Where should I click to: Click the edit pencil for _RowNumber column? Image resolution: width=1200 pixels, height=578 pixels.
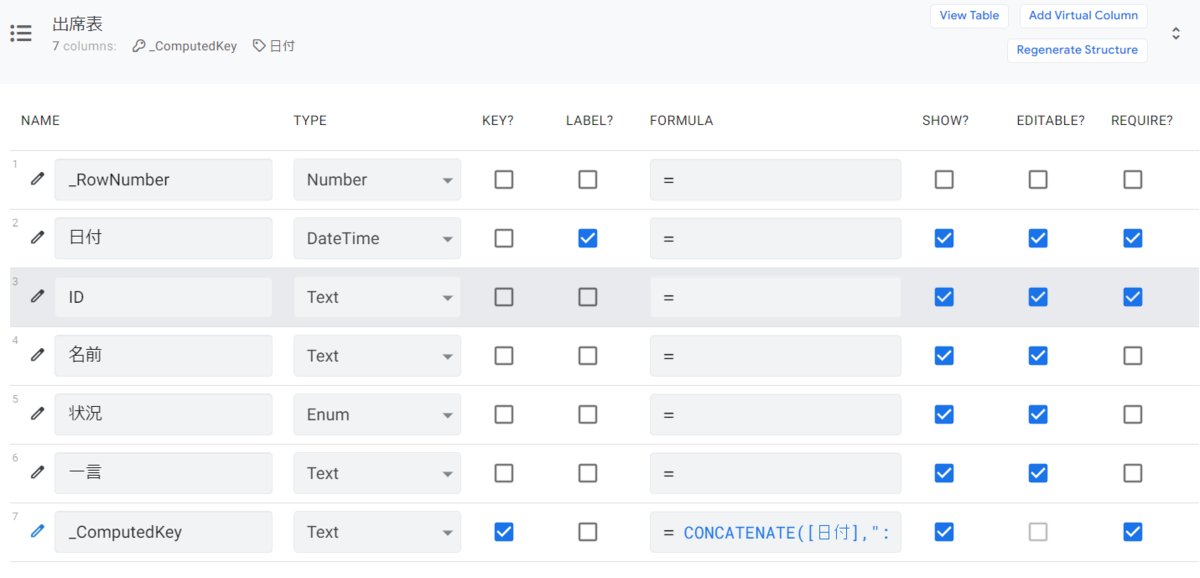point(38,179)
